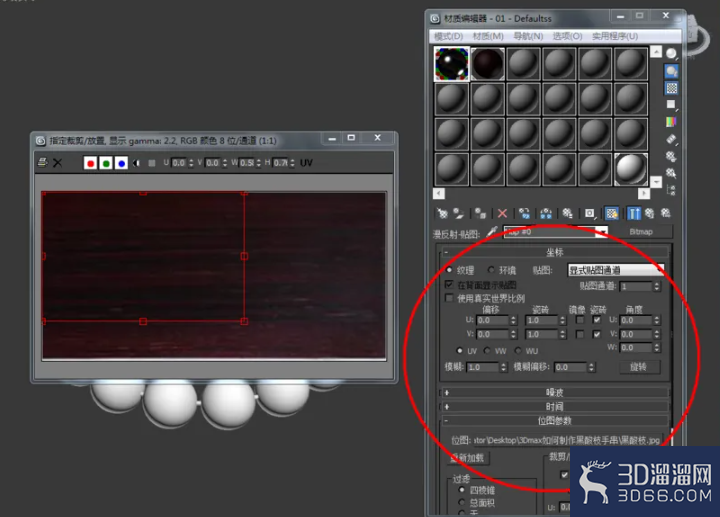Viewport: 720px width, 517px height.
Task: Click the print icon in crop window
Action: [42, 162]
